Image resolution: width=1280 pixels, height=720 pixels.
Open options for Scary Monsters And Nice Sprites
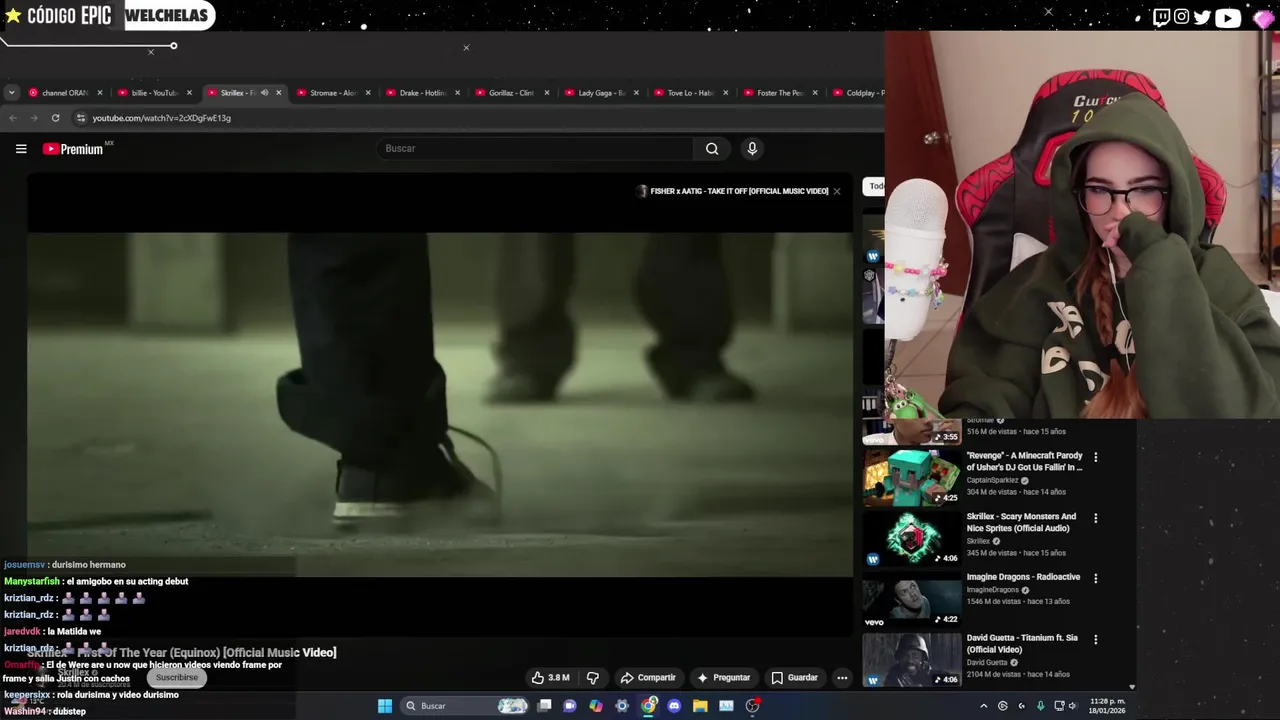pos(1095,518)
